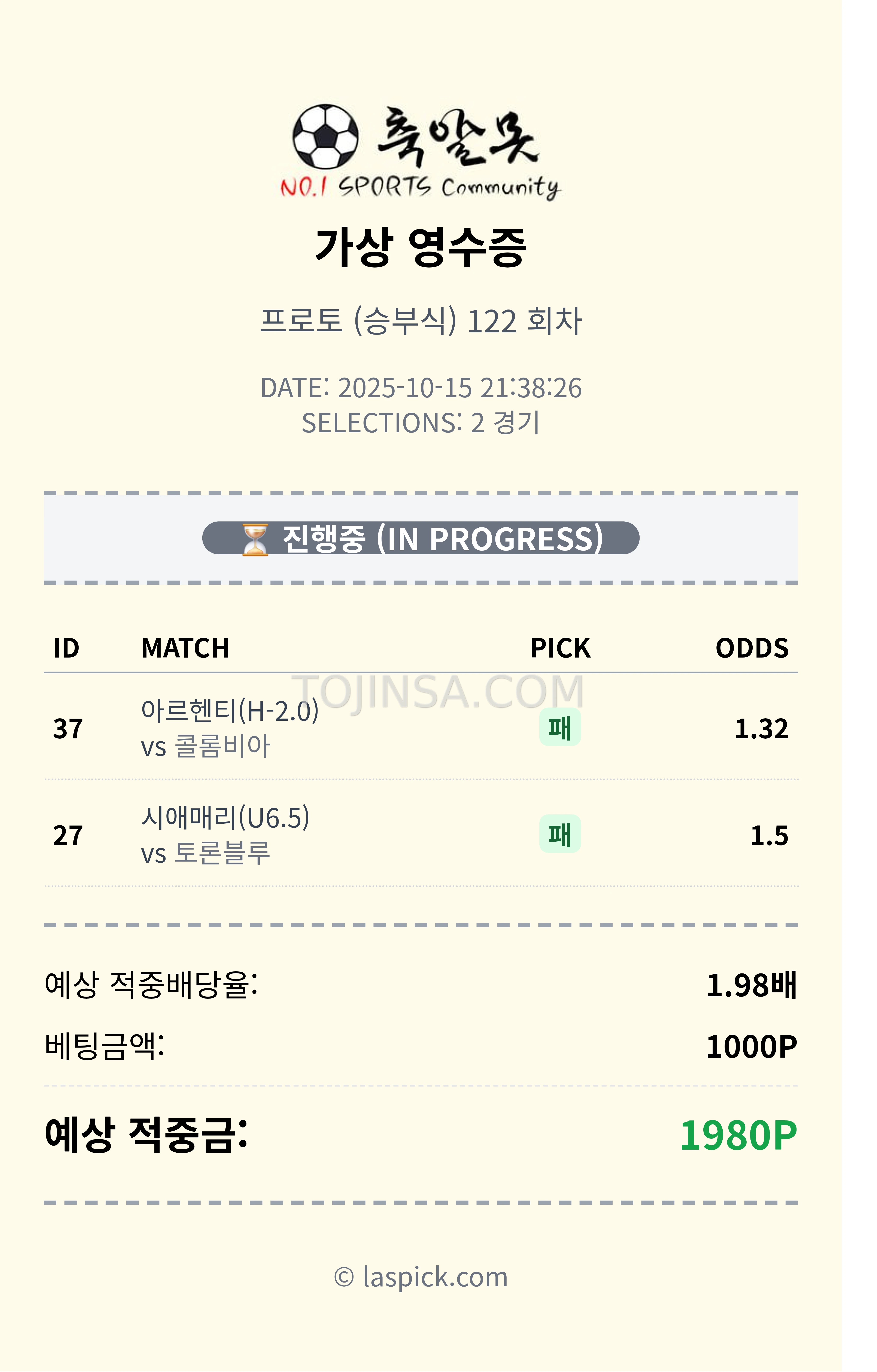
Task: Click the MATCH column header
Action: 185,648
